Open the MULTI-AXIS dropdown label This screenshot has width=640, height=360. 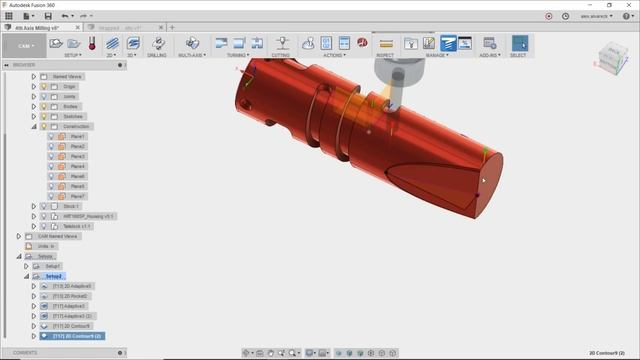(192, 55)
